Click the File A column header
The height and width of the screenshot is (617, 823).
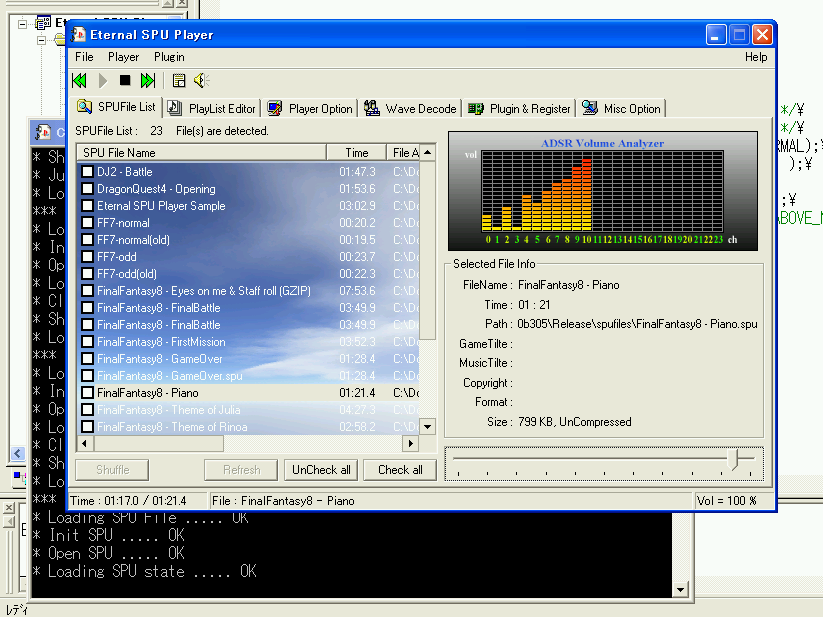pyautogui.click(x=403, y=153)
